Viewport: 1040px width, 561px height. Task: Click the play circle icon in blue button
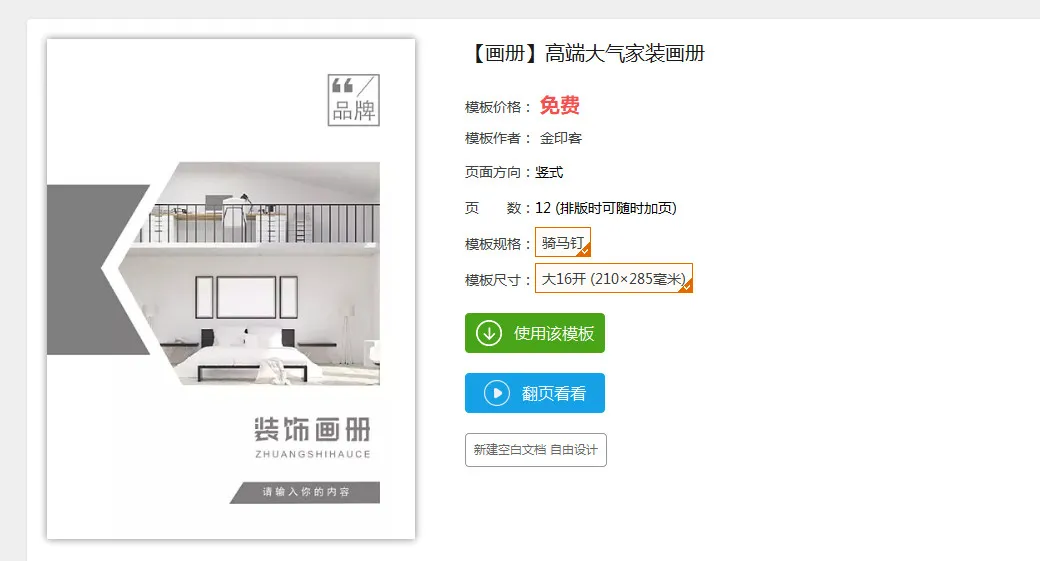pyautogui.click(x=497, y=393)
